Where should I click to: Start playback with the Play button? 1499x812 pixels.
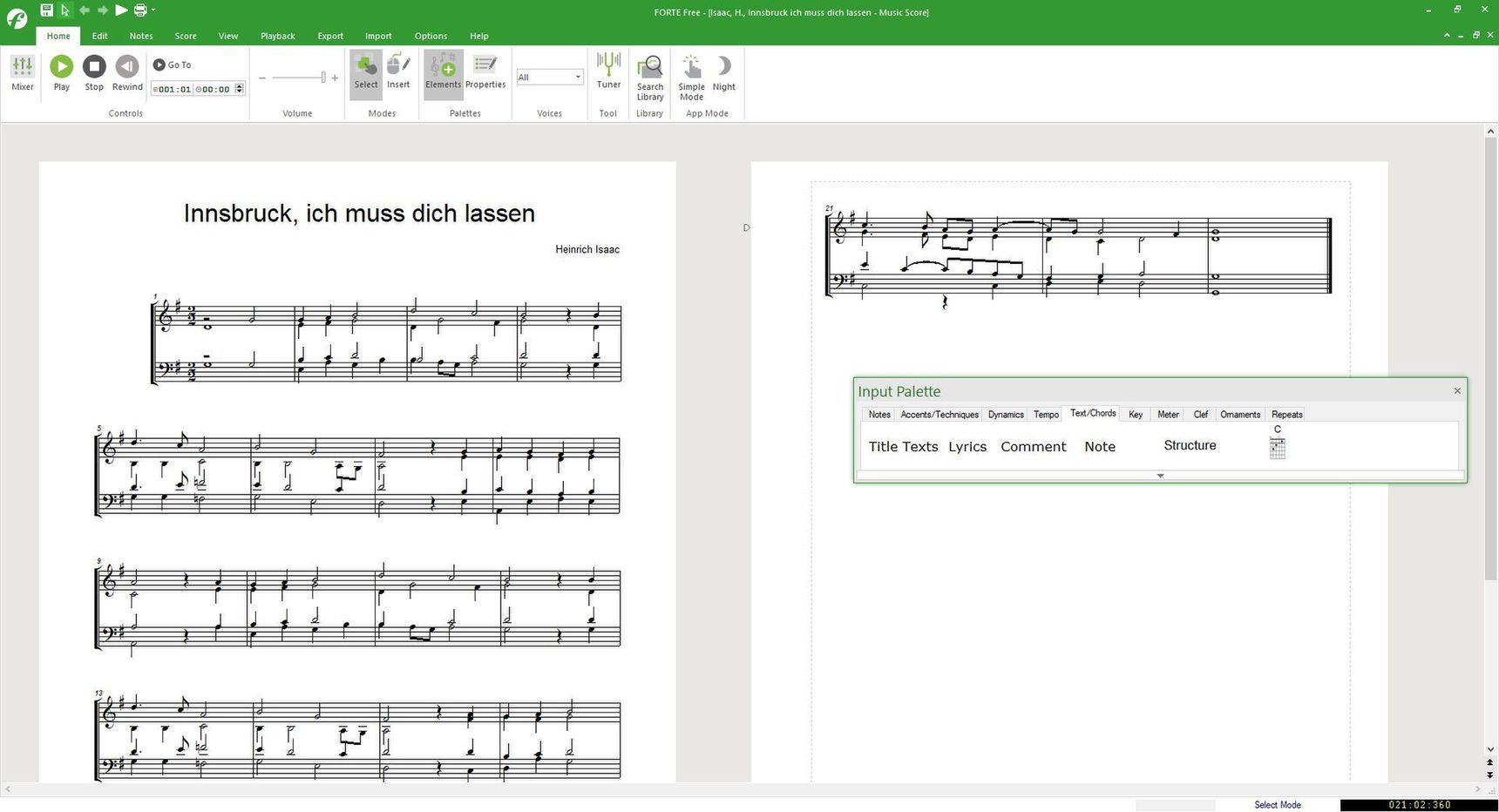click(61, 73)
